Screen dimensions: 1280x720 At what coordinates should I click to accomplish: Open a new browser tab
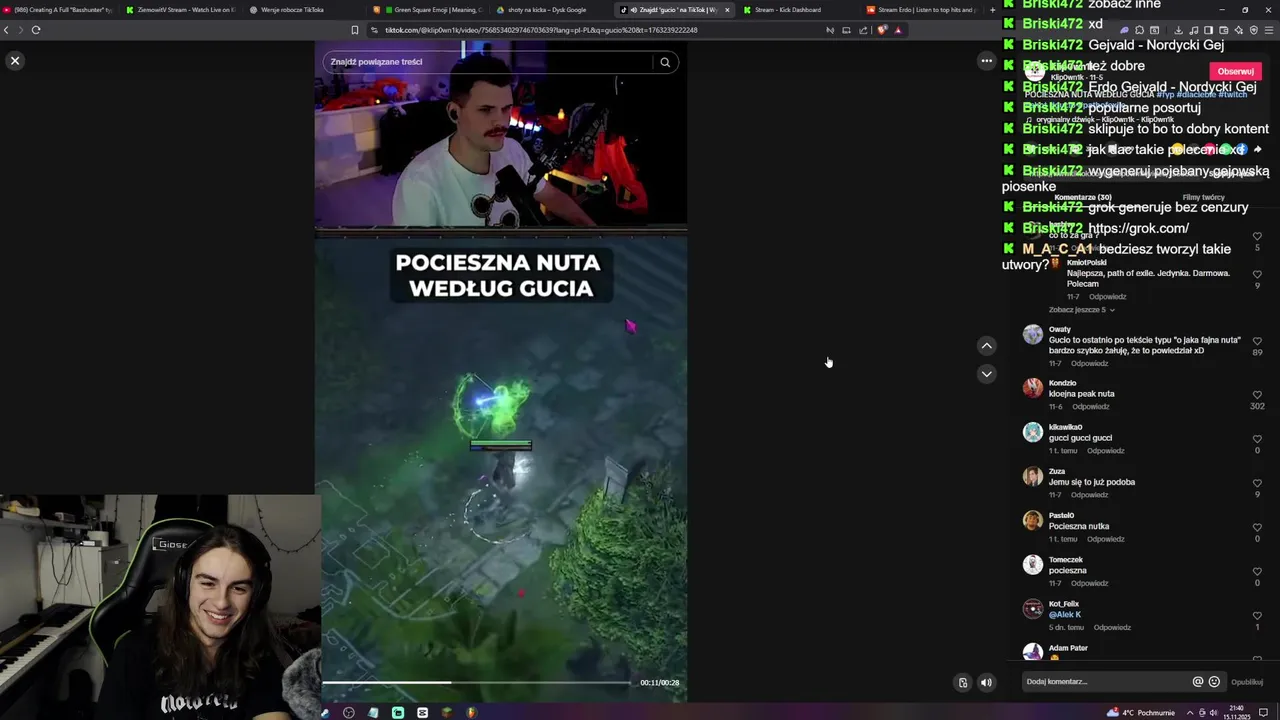[x=992, y=10]
